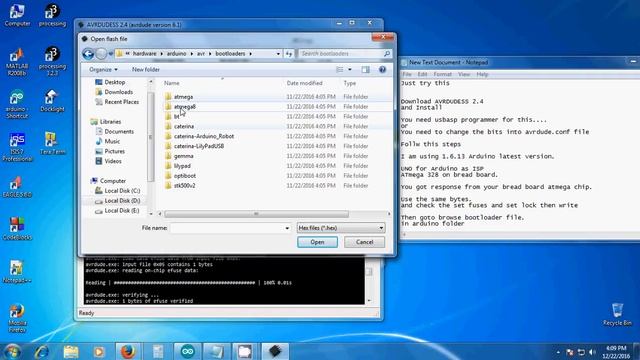Viewport: 640px width, 360px height.
Task: Launch Tera Term desktop icon
Action: (x=52, y=144)
